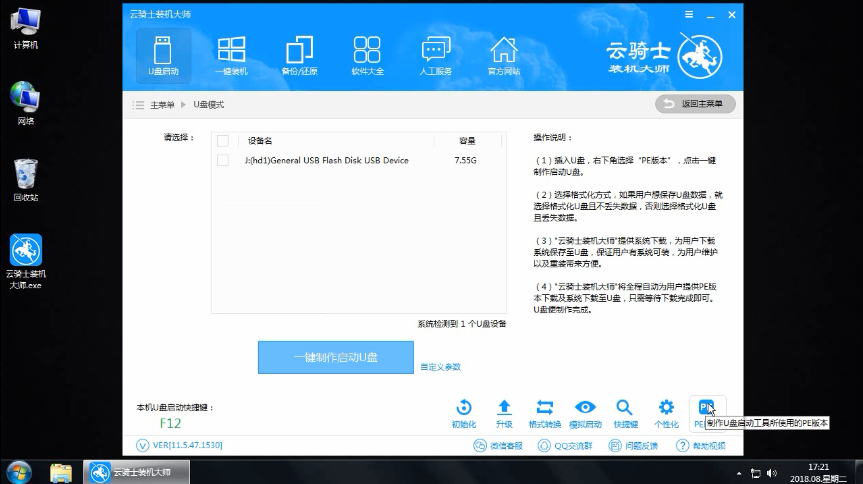Open Windows Start menu
The image size is (863, 484).
(19, 472)
